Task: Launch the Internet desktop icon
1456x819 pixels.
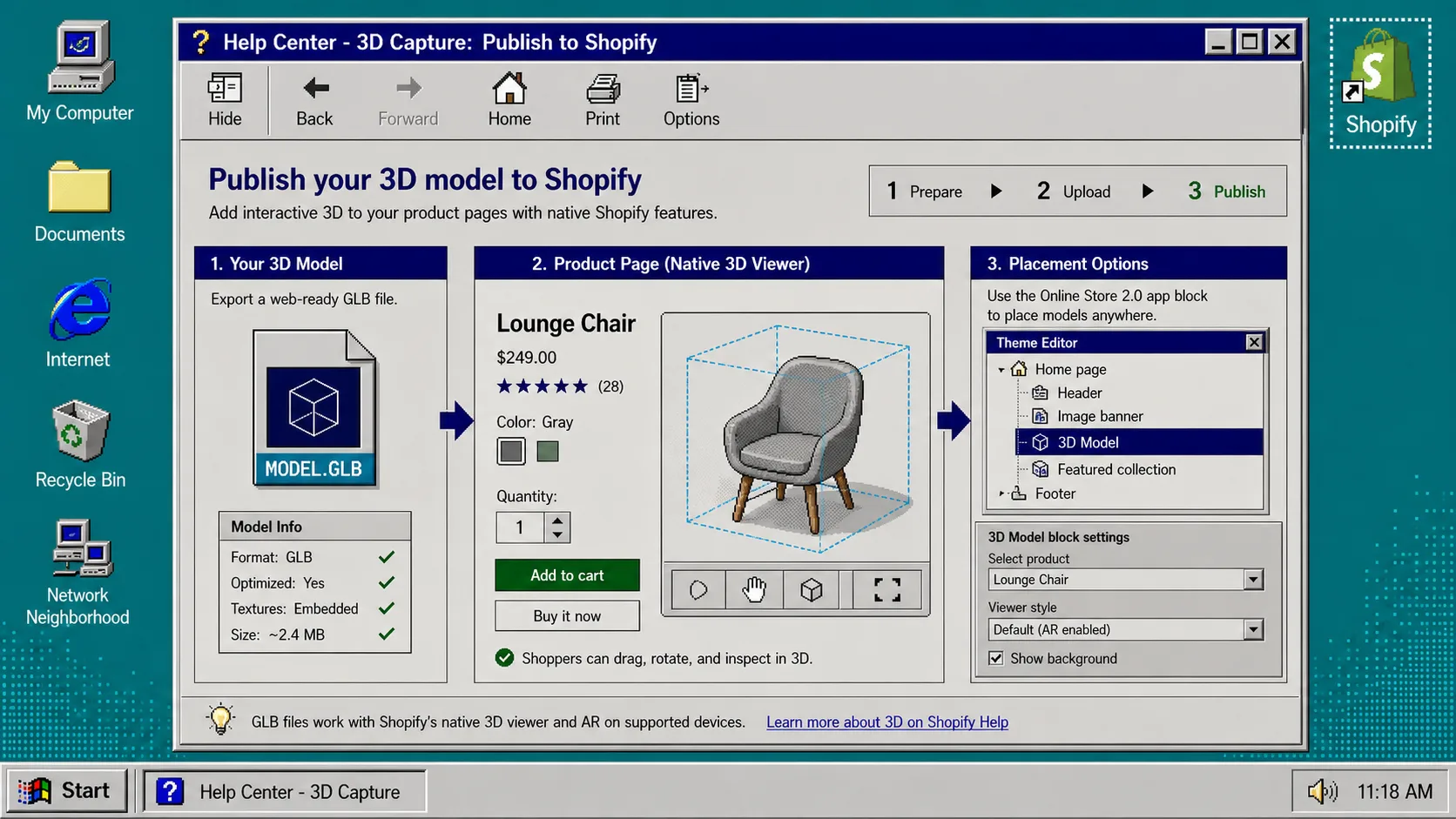Action: (78, 324)
